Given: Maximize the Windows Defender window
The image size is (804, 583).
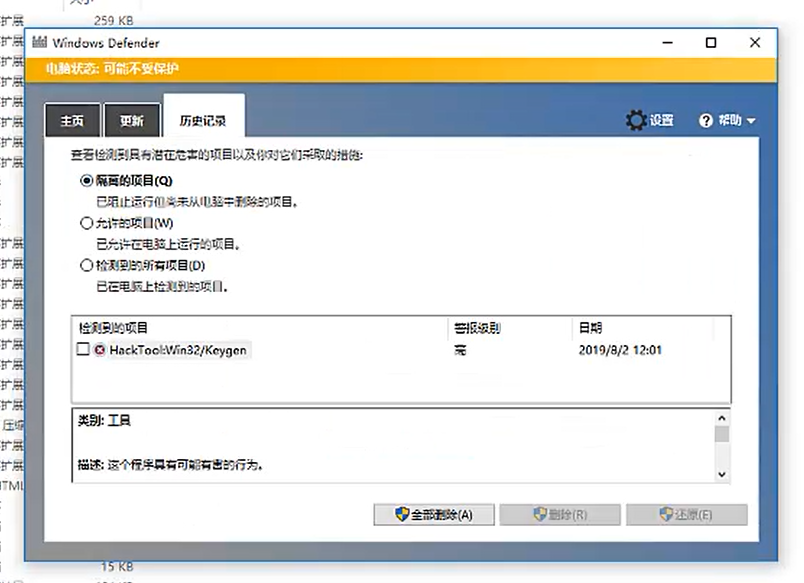Looking at the screenshot, I should (x=711, y=43).
